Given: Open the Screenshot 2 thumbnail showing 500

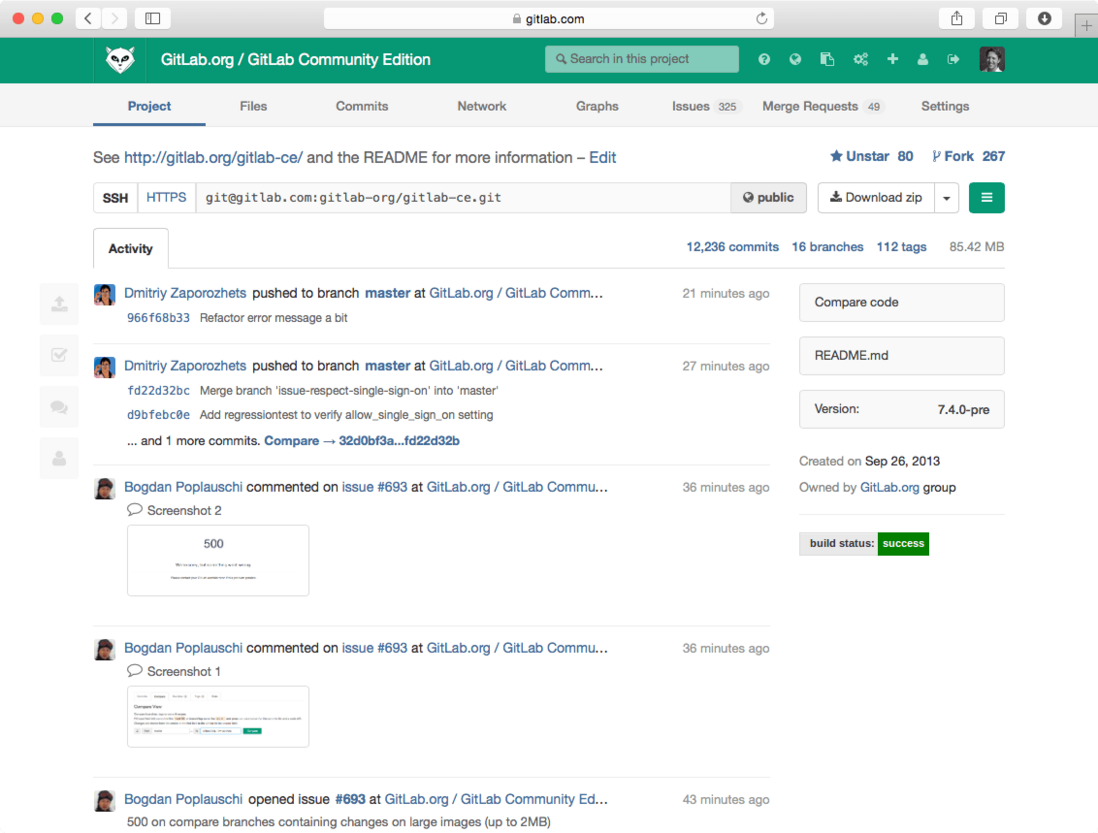Looking at the screenshot, I should pyautogui.click(x=218, y=561).
